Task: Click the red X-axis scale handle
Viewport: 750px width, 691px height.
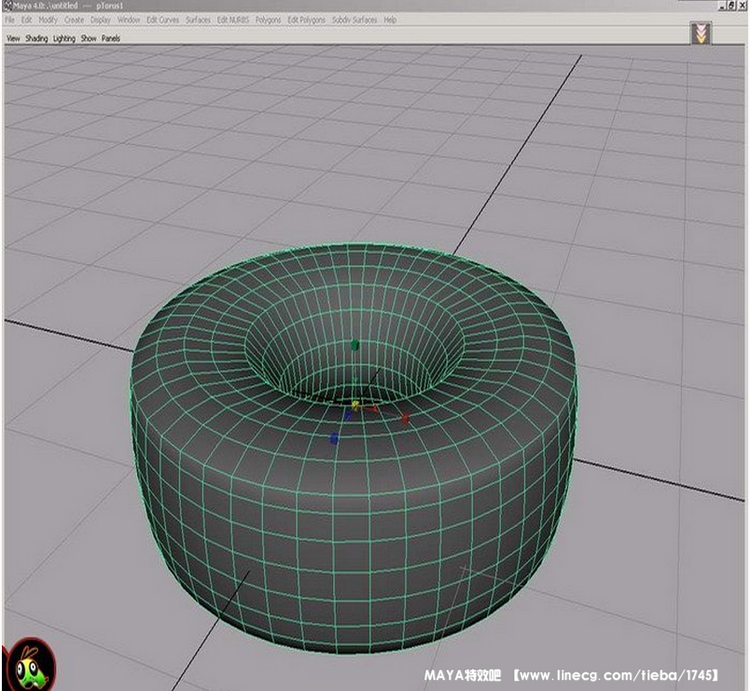Action: 406,418
